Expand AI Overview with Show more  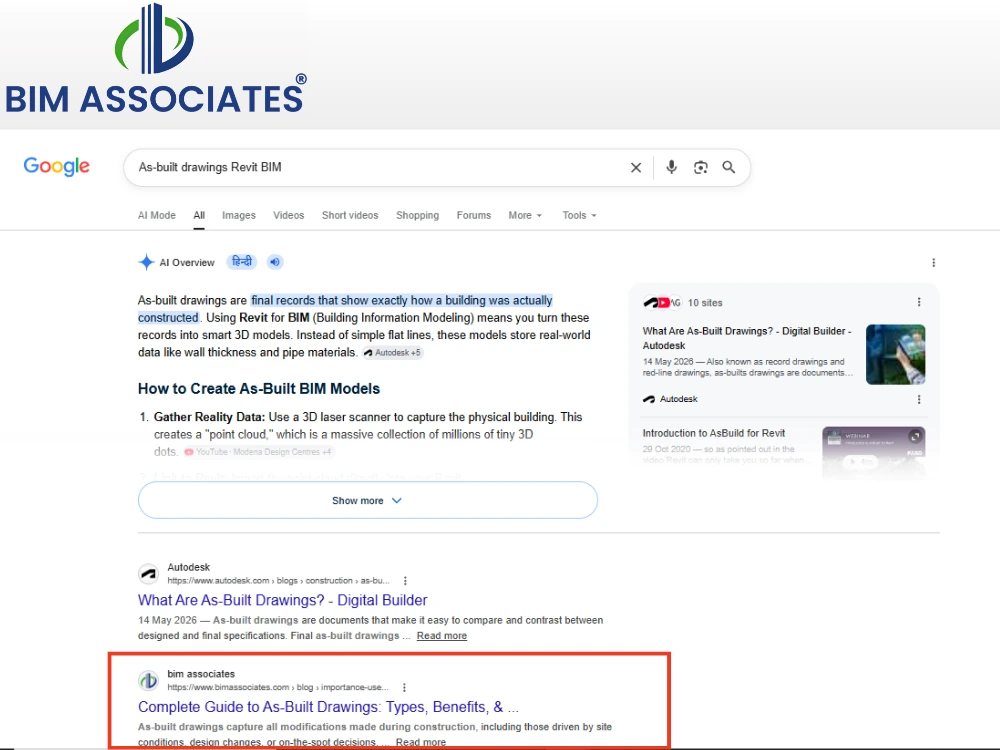pos(367,501)
